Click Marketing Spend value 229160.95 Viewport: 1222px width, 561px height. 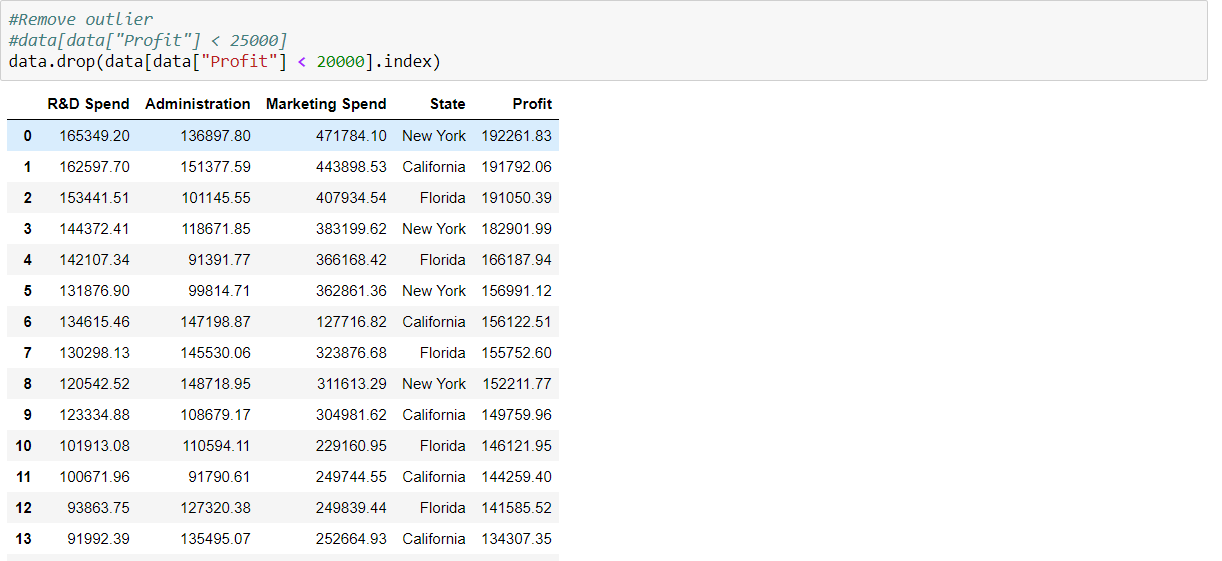(351, 446)
